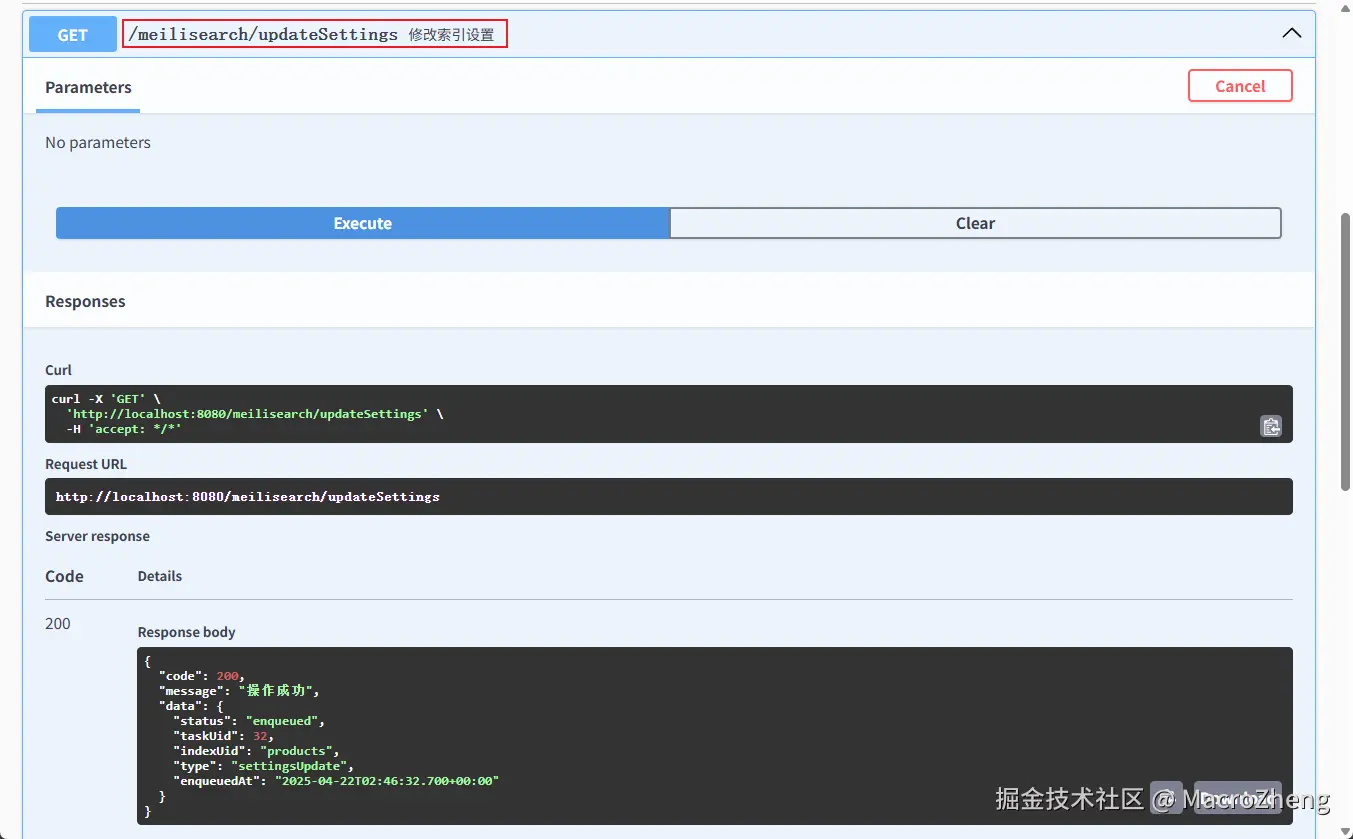This screenshot has width=1353, height=839.
Task: Clear the response with Clear button
Action: 975,223
